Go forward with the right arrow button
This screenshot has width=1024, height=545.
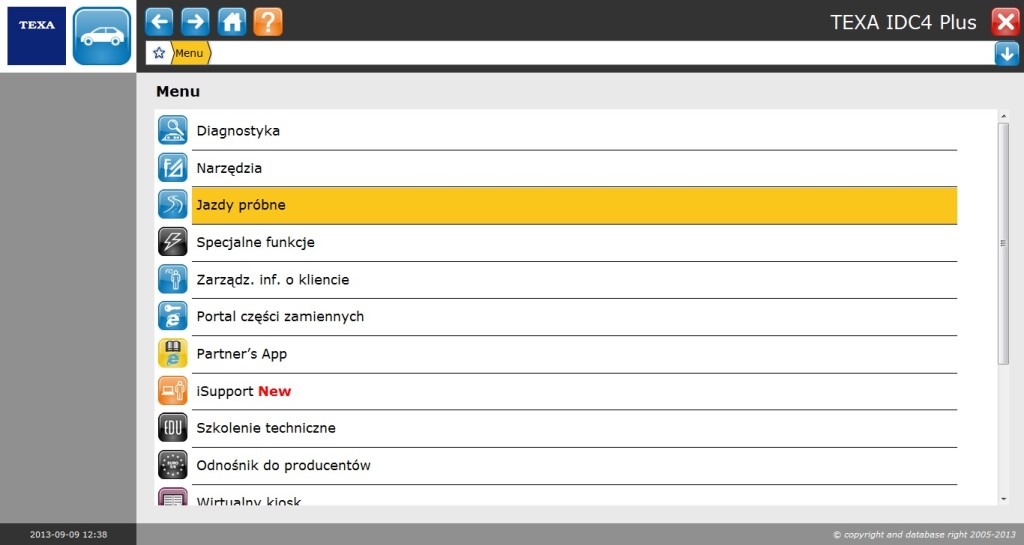[x=195, y=22]
